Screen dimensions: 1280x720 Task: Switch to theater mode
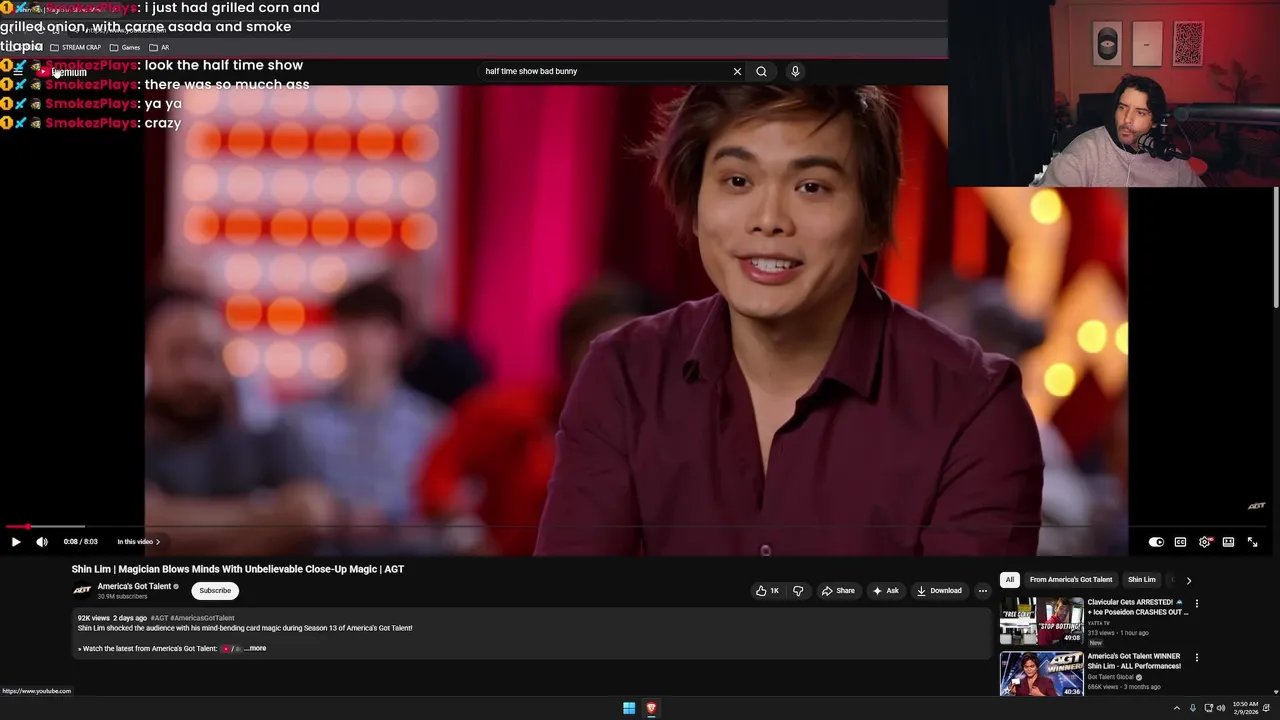(x=1228, y=542)
